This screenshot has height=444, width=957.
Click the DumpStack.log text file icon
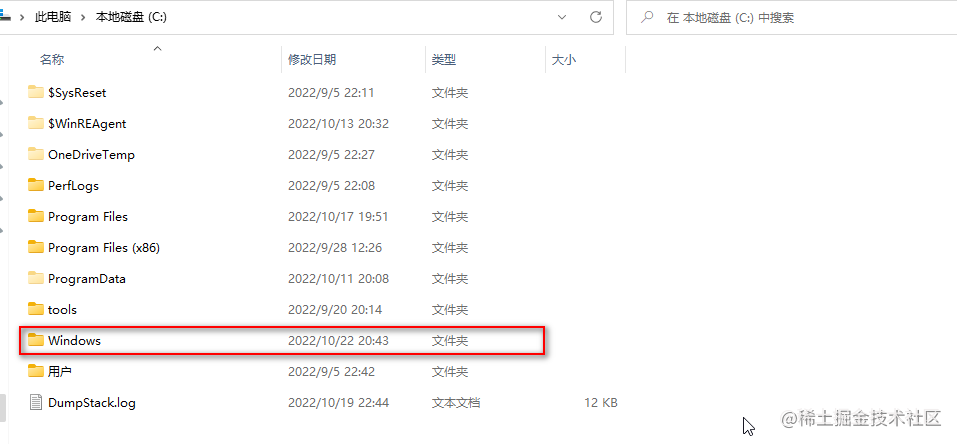click(37, 402)
